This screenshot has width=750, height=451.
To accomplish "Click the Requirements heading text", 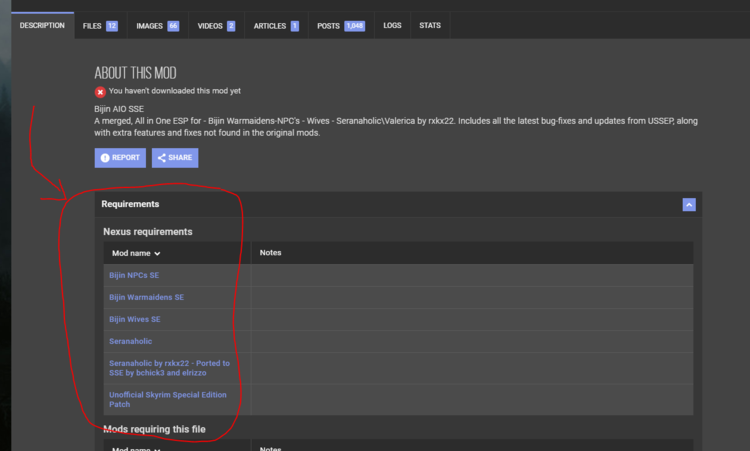I will pos(130,204).
